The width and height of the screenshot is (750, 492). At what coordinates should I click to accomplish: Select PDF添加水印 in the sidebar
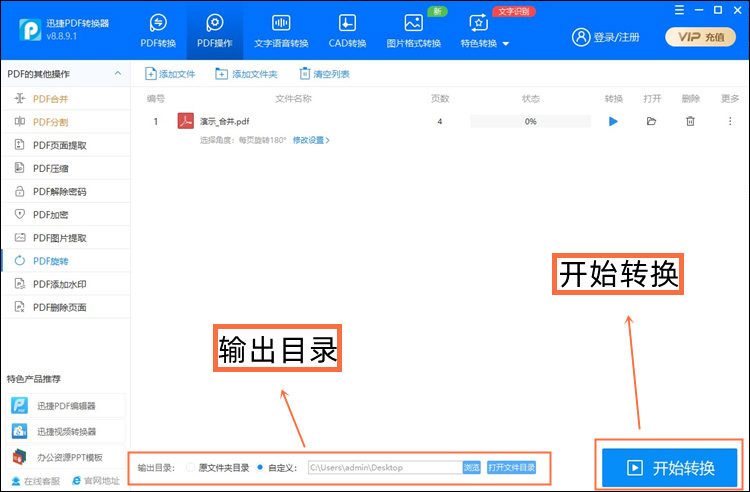coord(66,284)
